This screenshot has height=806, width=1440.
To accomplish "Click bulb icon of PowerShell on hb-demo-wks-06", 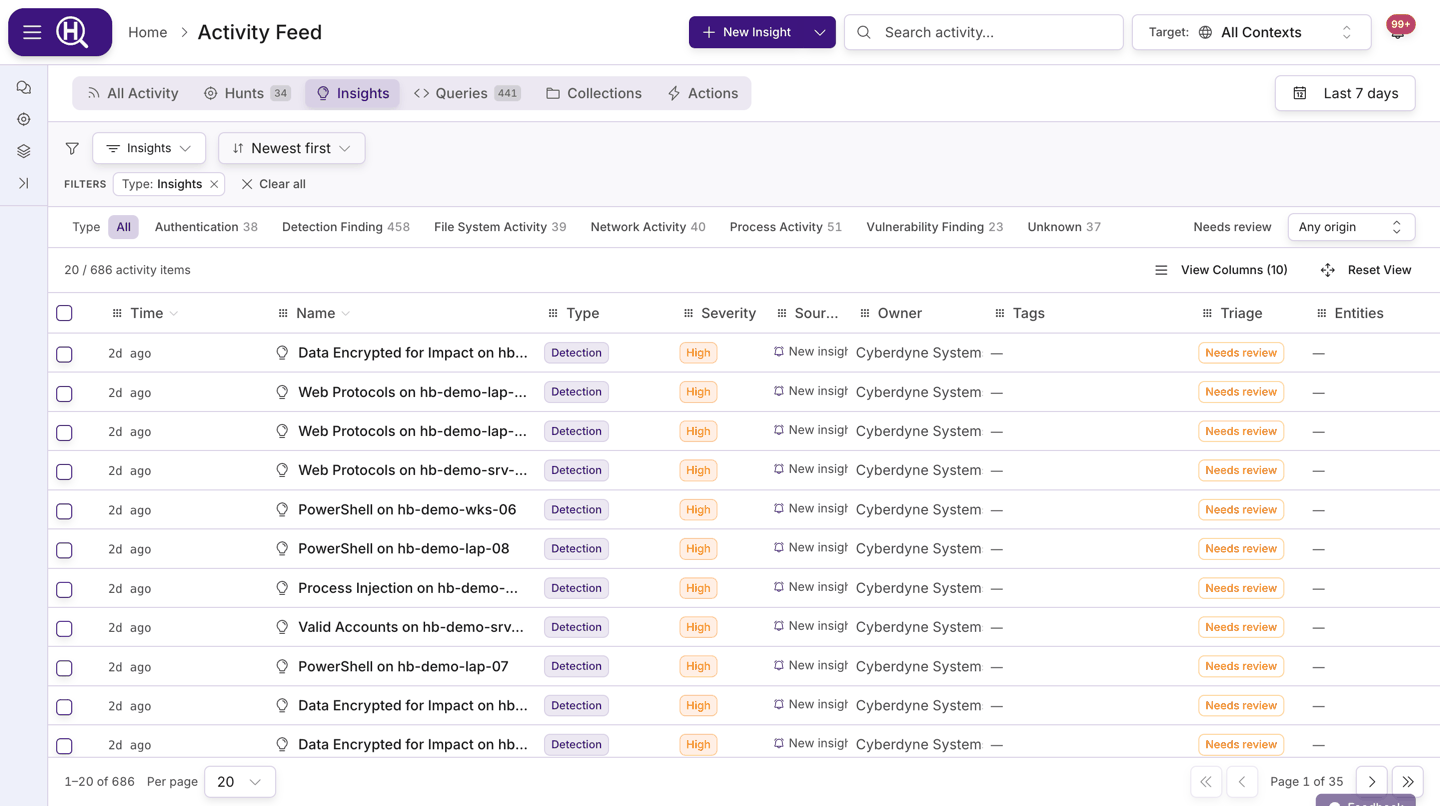I will (282, 509).
